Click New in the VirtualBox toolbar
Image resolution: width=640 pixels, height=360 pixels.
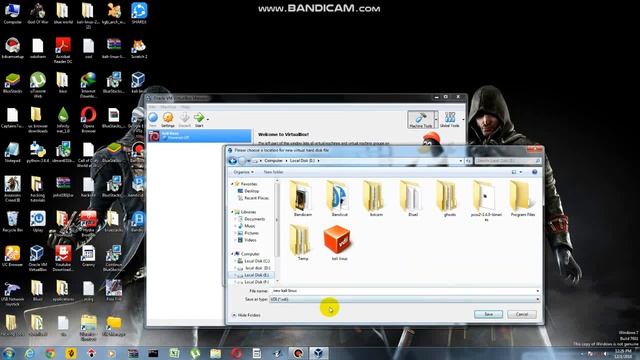click(x=153, y=120)
